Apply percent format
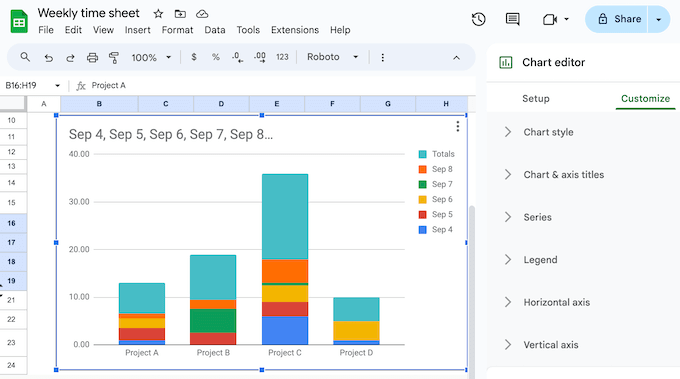 216,57
